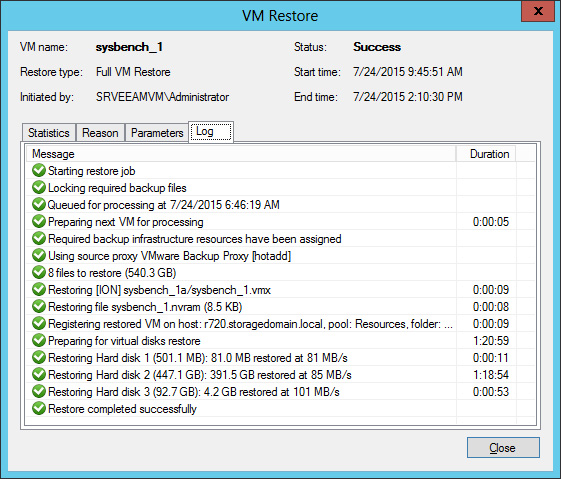The image size is (561, 479).
Task: Click success icon next to Locking required backup files
Action: coord(39,187)
